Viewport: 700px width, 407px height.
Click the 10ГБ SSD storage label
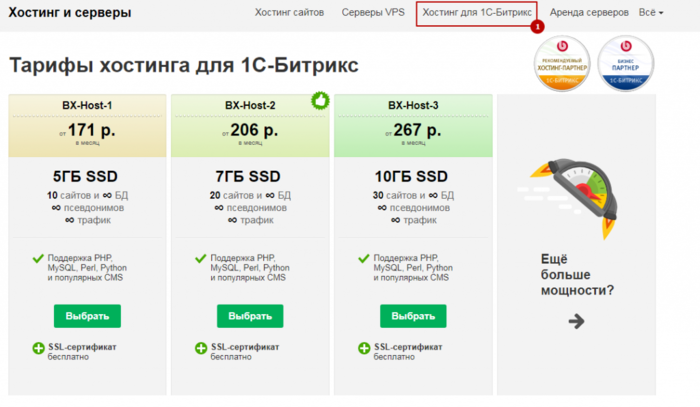(x=411, y=176)
